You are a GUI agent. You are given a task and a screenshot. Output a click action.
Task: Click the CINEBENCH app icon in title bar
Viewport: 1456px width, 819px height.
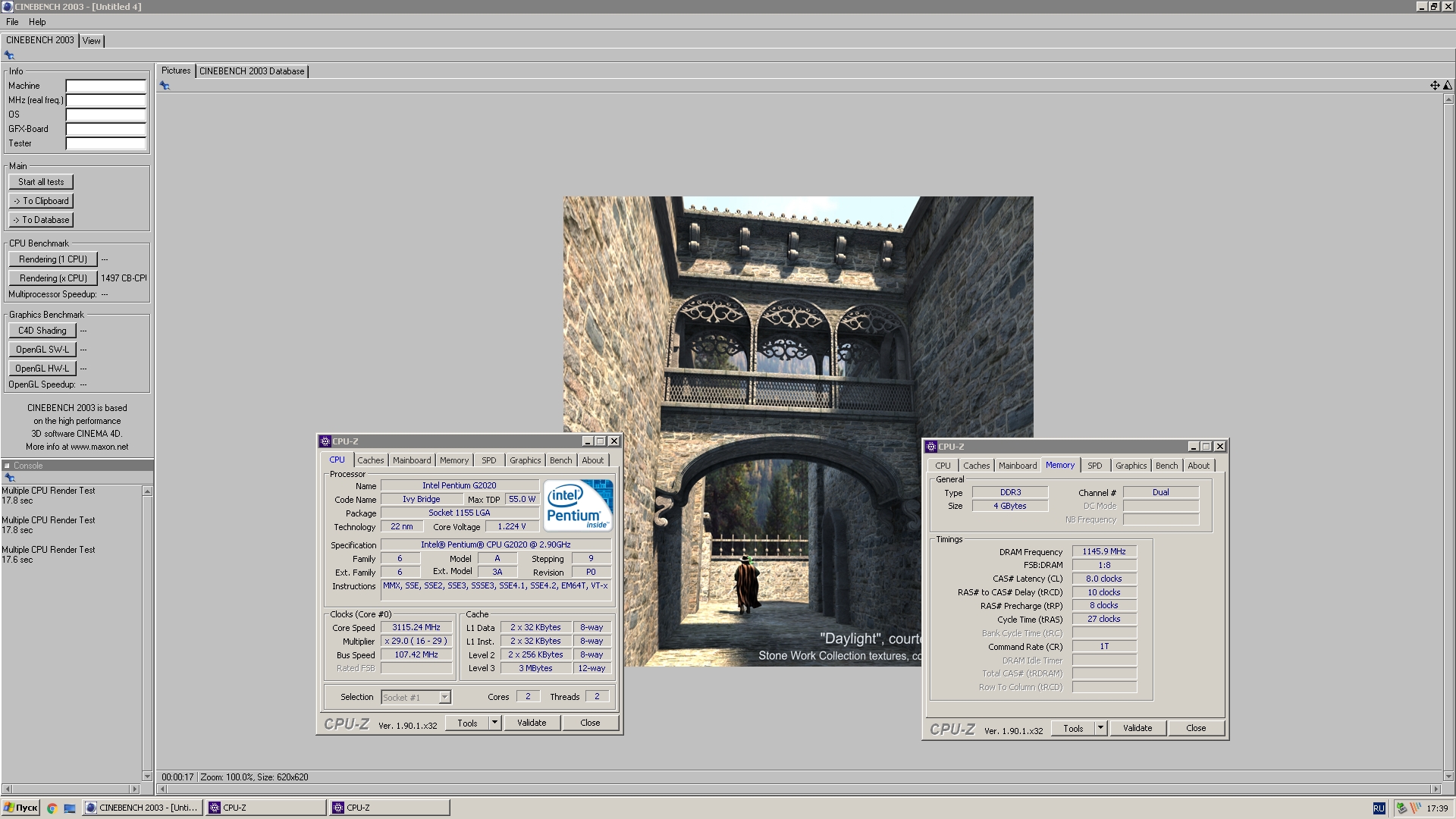pos(8,7)
